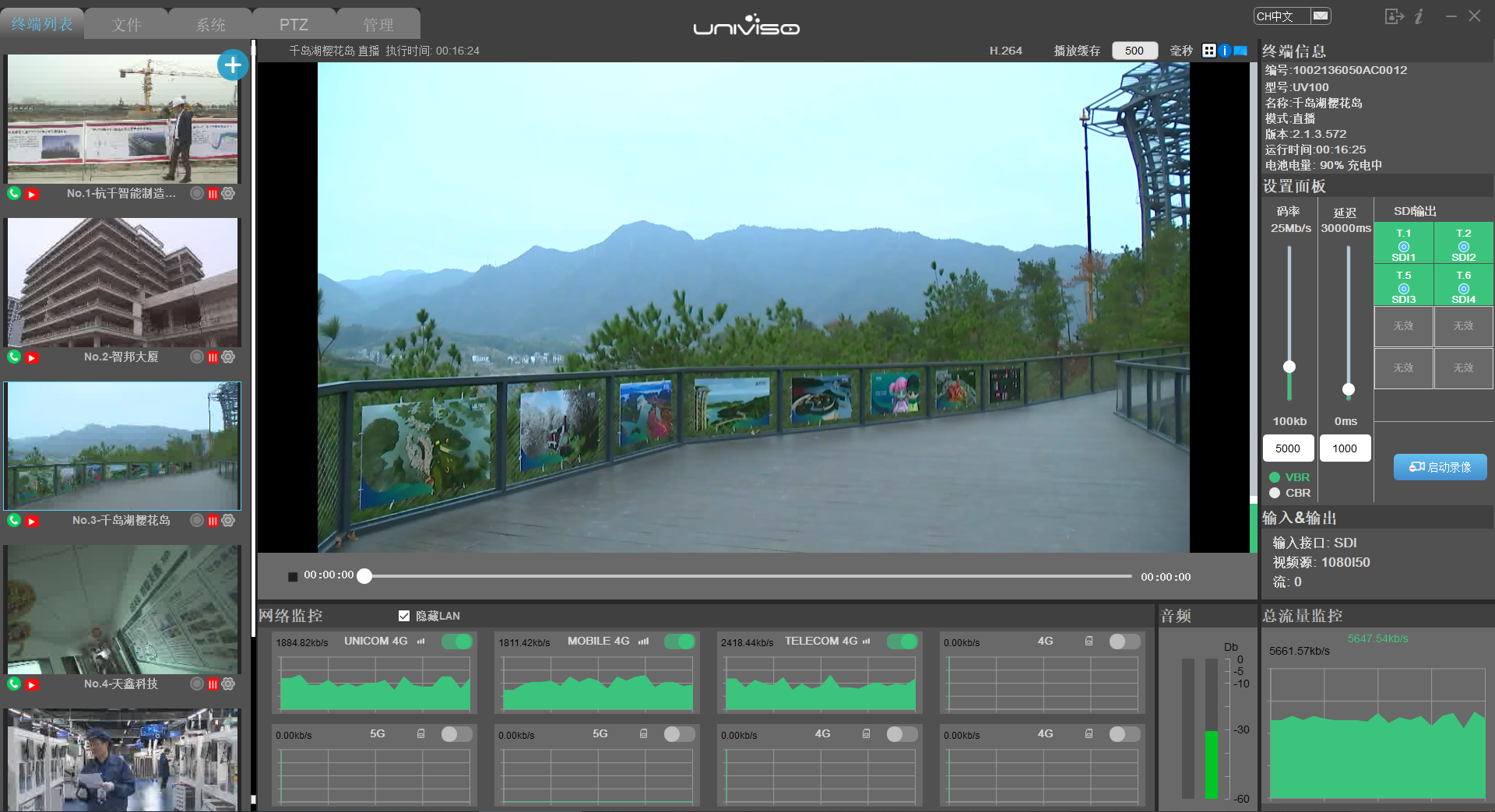Image resolution: width=1495 pixels, height=812 pixels.
Task: Open the PTZ tab
Action: coord(294,24)
